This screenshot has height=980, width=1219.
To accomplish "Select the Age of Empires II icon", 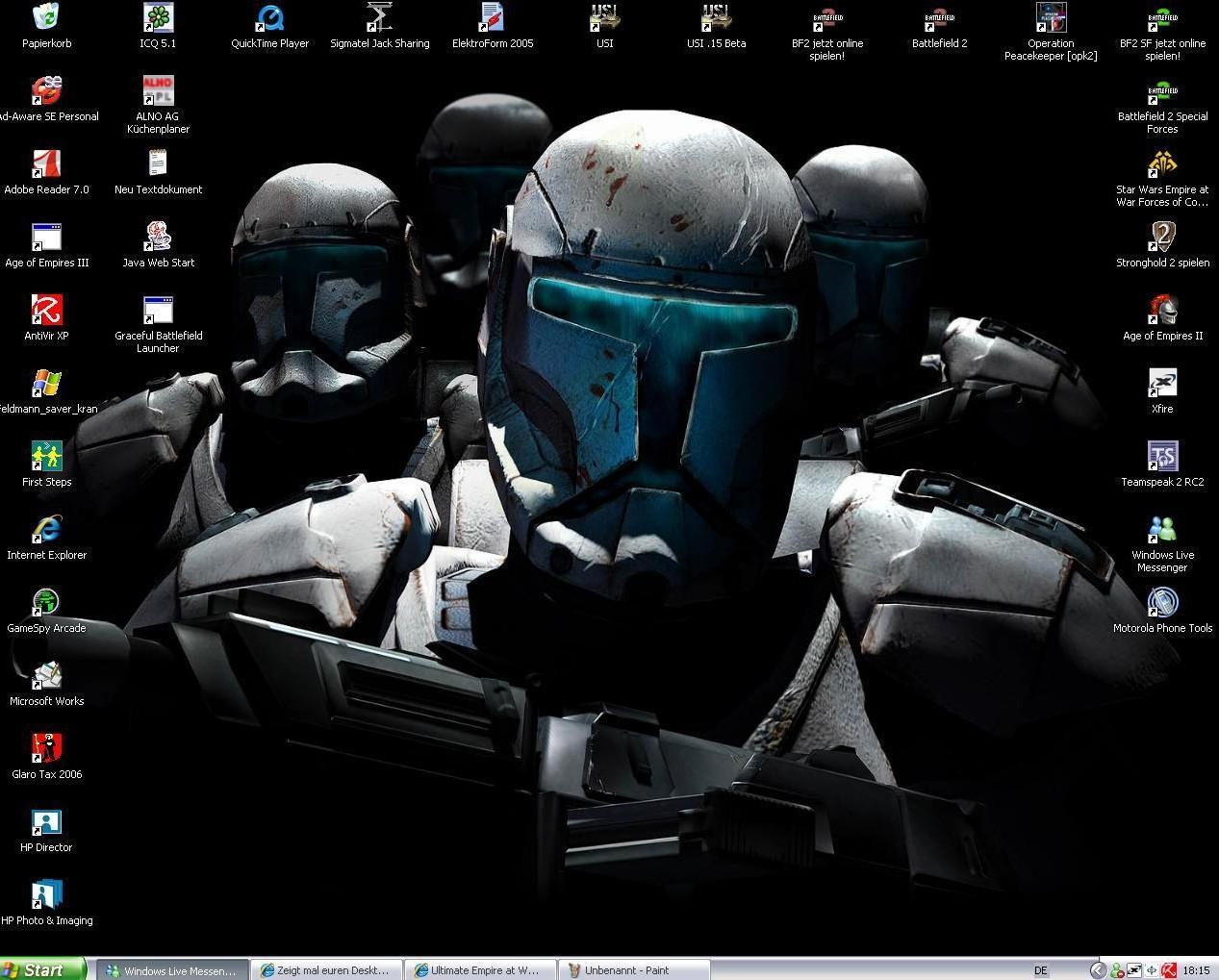I will [1162, 310].
